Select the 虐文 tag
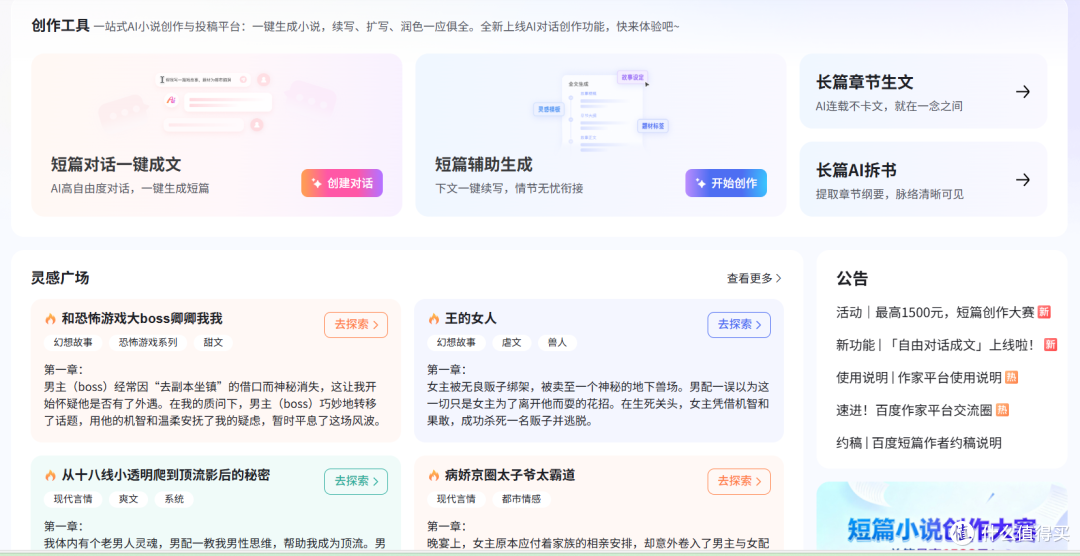The height and width of the screenshot is (556, 1080). (x=512, y=342)
